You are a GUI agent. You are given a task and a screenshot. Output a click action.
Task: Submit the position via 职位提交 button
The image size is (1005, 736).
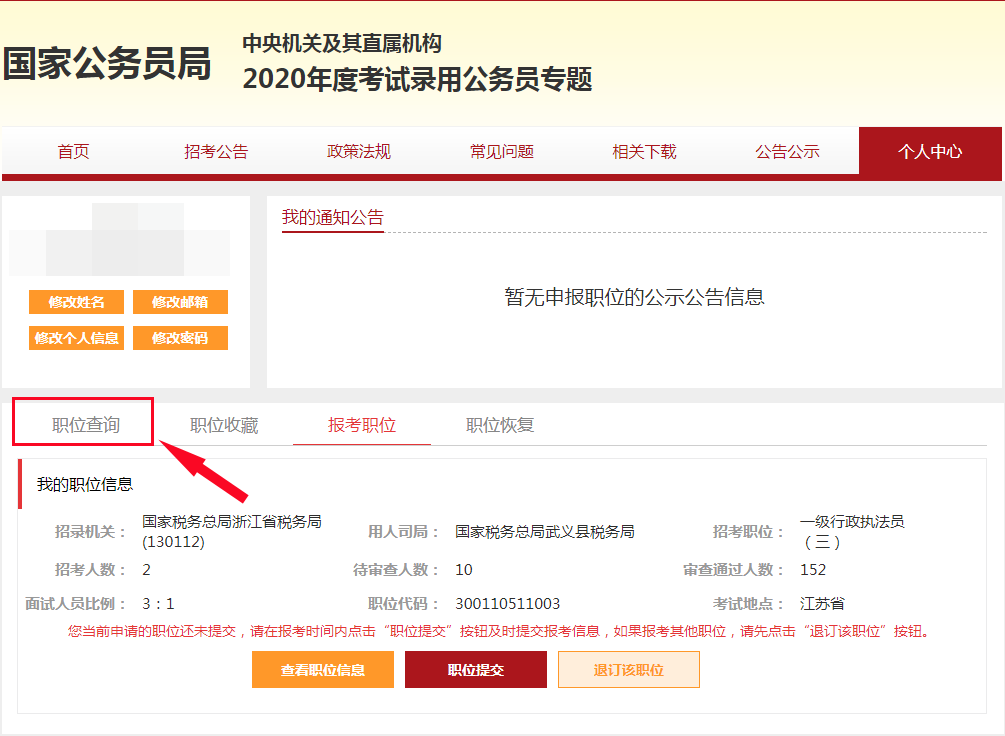tap(475, 669)
